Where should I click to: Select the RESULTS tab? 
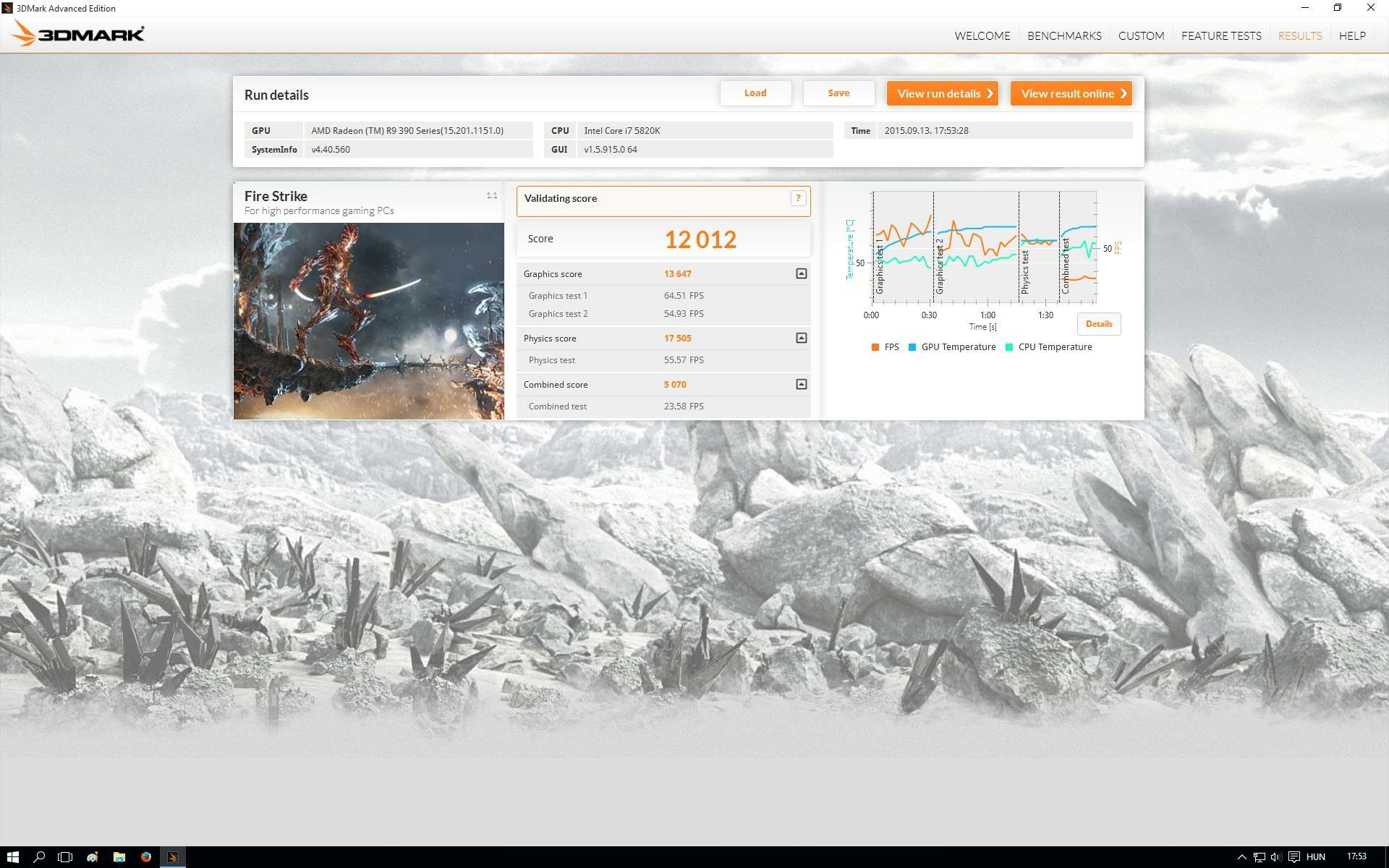pos(1300,35)
